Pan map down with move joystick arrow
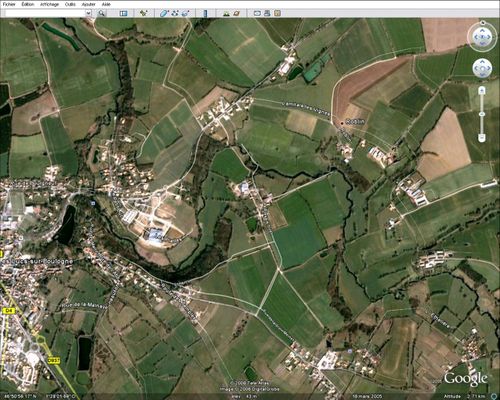Image resolution: width=500 pixels, height=400 pixels. coord(482,74)
